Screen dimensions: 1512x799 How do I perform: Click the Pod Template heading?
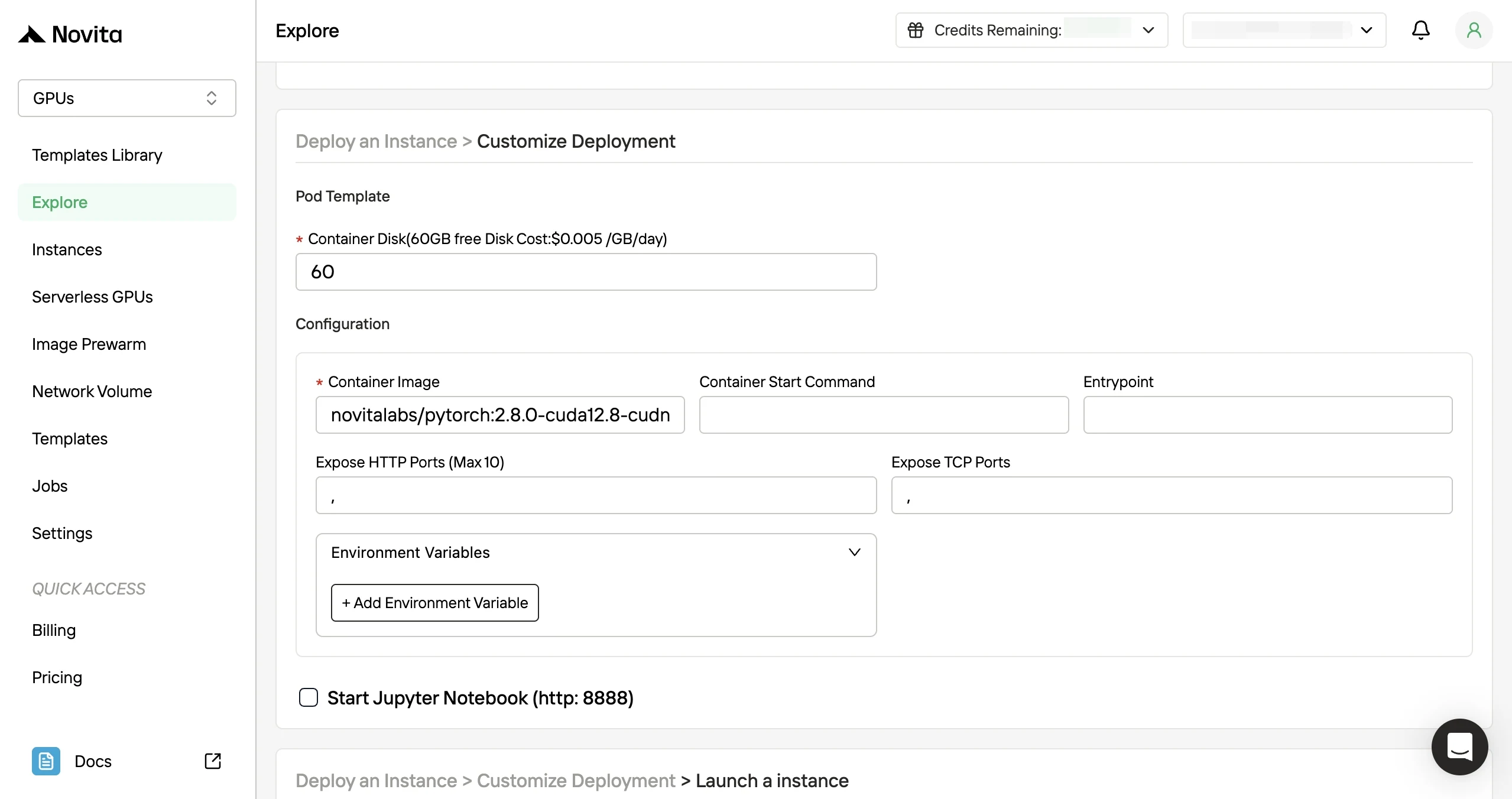pyautogui.click(x=342, y=196)
